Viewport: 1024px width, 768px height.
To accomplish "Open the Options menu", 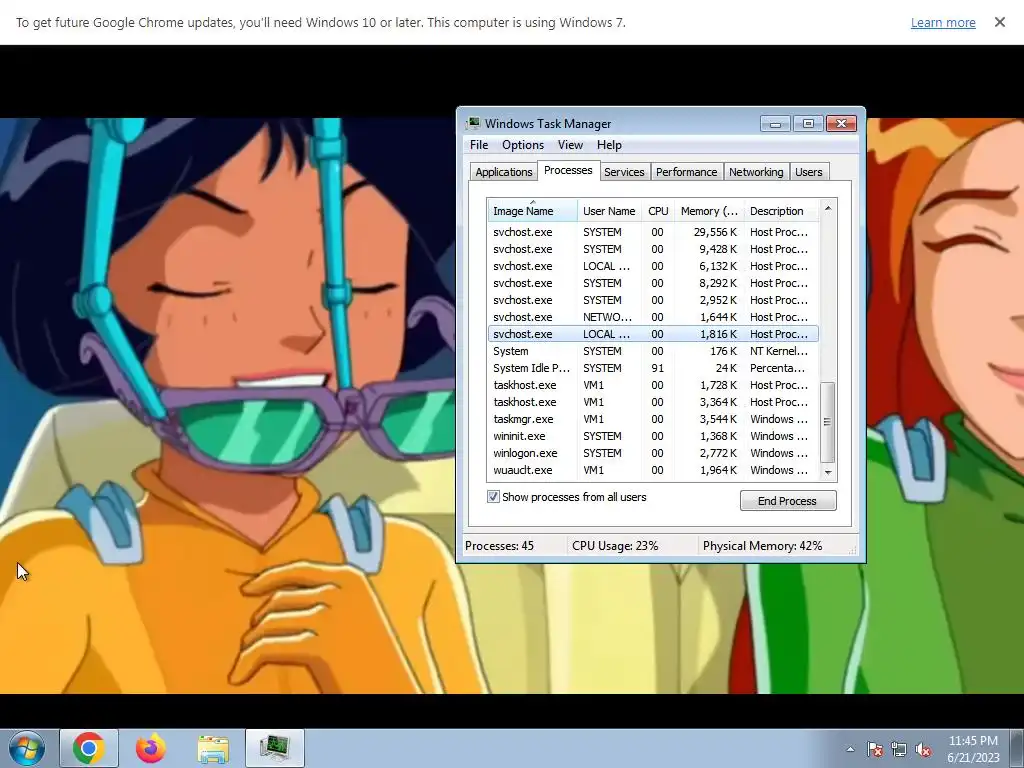I will tap(522, 145).
